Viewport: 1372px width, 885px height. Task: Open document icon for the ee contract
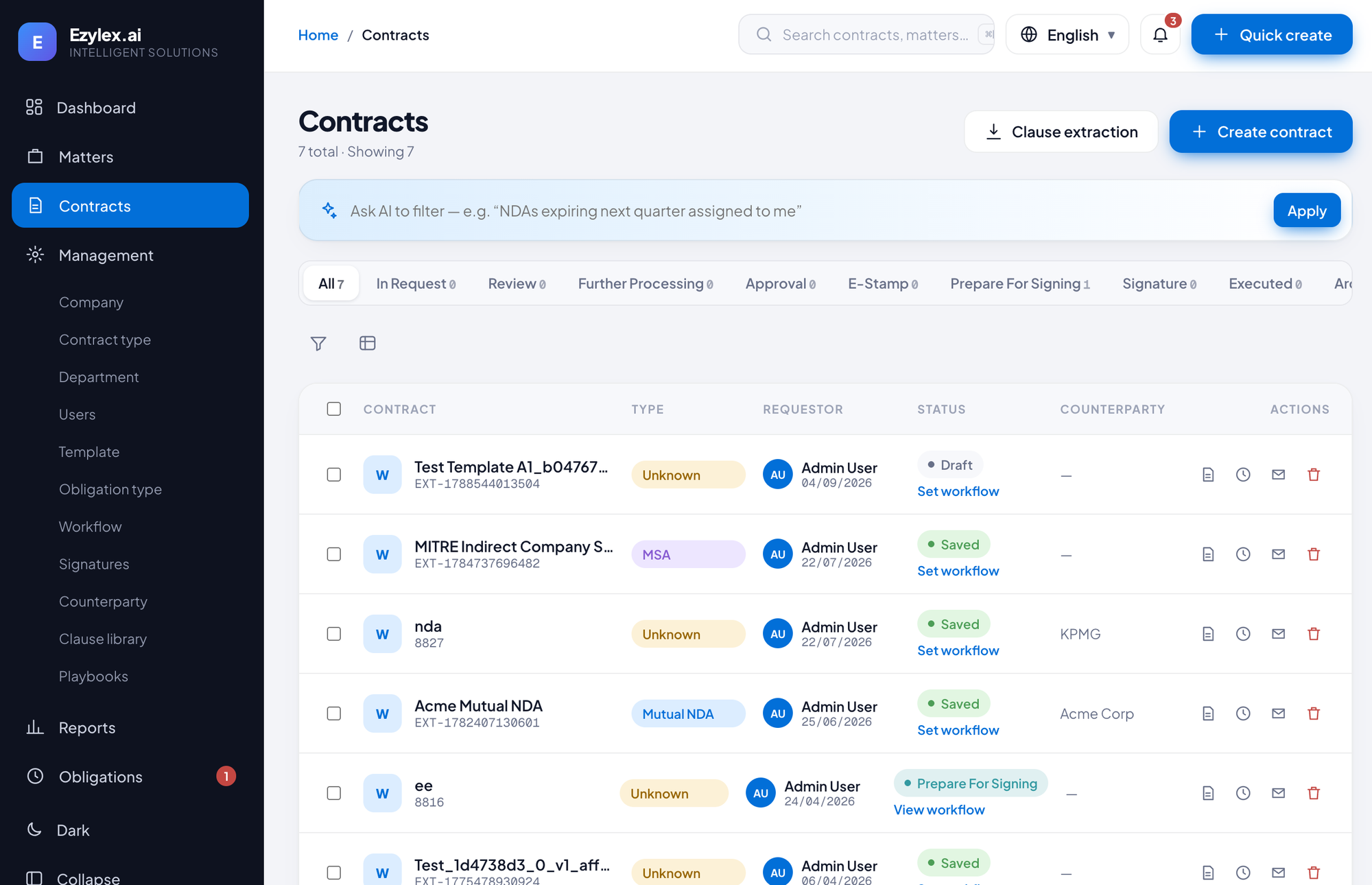coord(1208,793)
